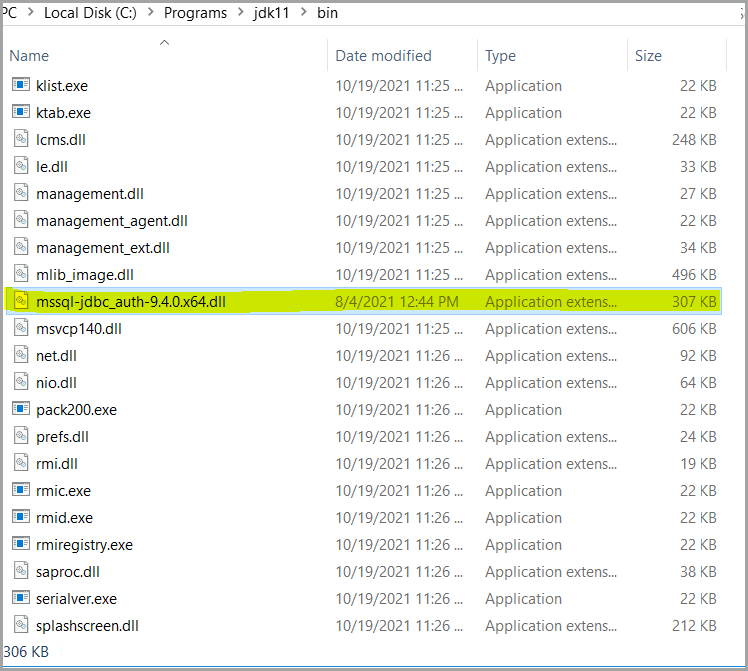Navigate to Local Disk (C:) in breadcrumb
This screenshot has width=748, height=671.
click(x=90, y=13)
